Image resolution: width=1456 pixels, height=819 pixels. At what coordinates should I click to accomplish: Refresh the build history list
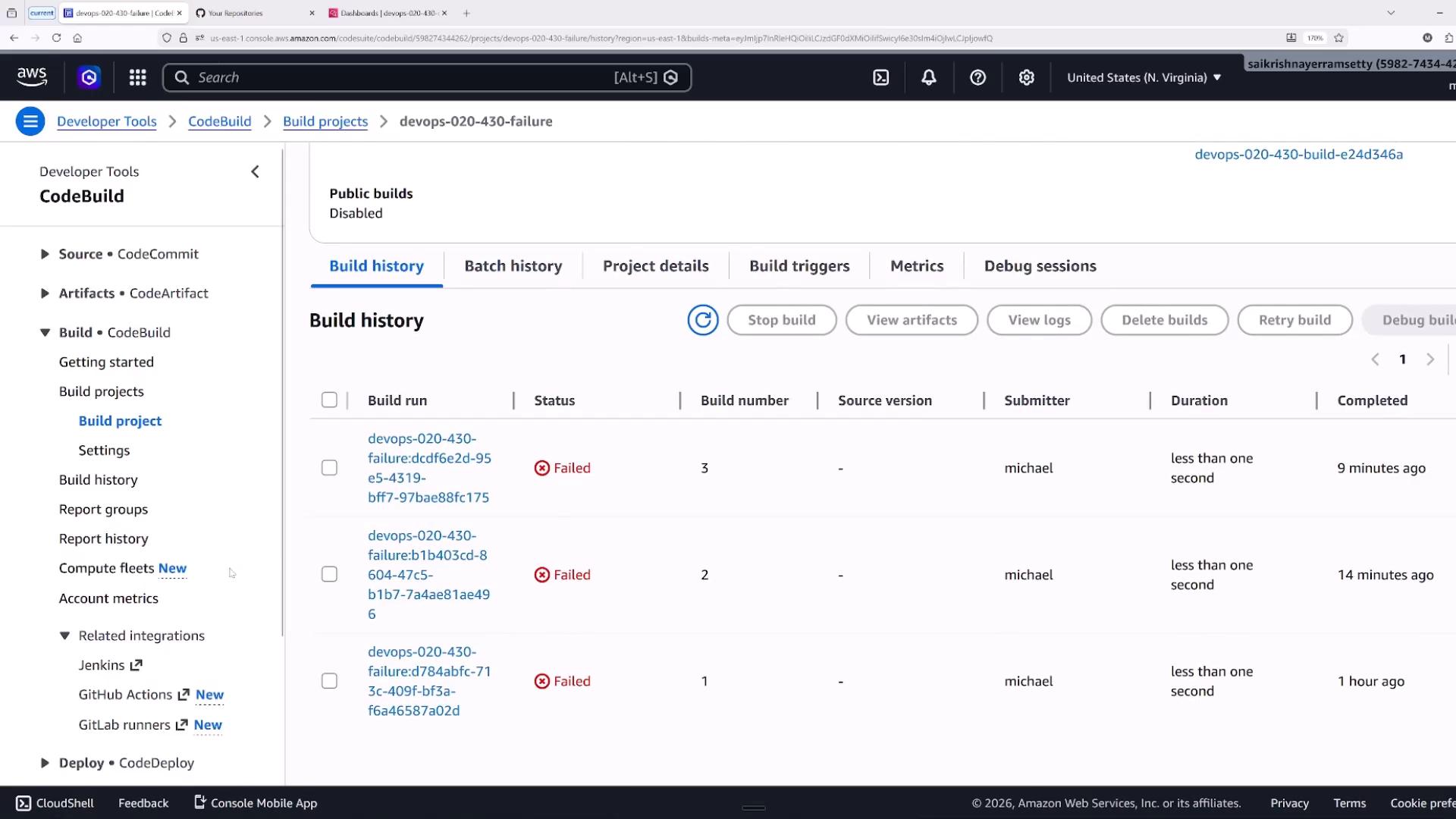[703, 320]
